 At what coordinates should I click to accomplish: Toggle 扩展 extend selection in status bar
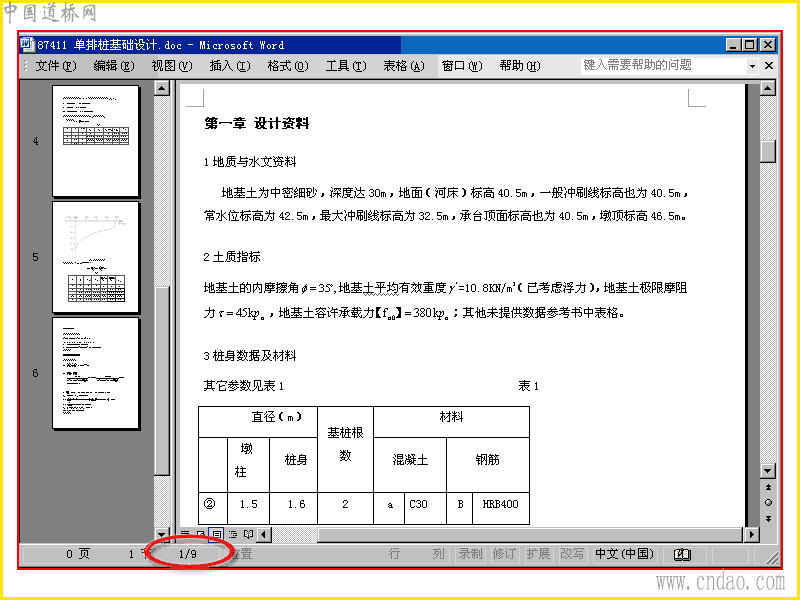(x=538, y=554)
